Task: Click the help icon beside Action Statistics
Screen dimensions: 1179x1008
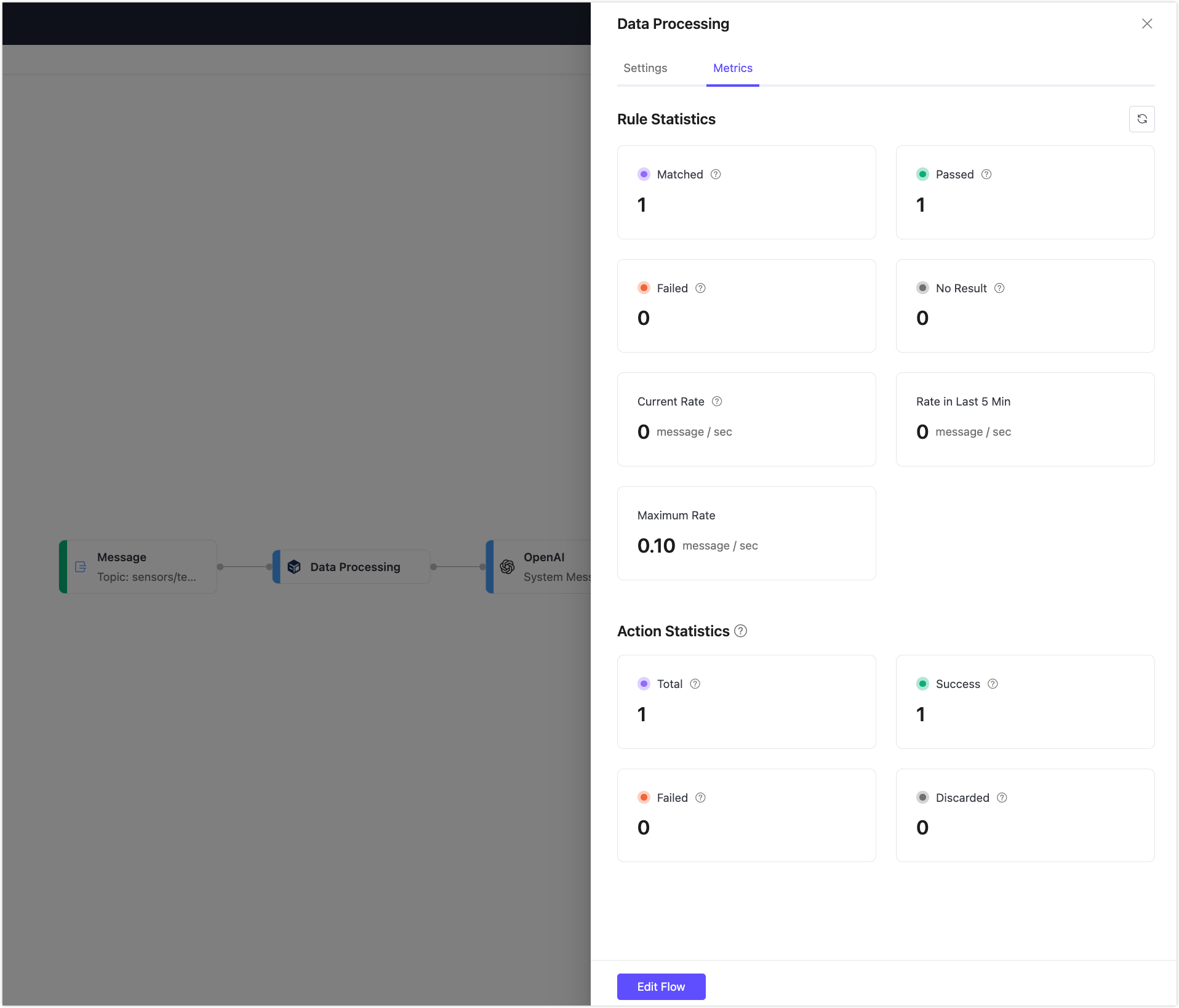Action: click(740, 631)
